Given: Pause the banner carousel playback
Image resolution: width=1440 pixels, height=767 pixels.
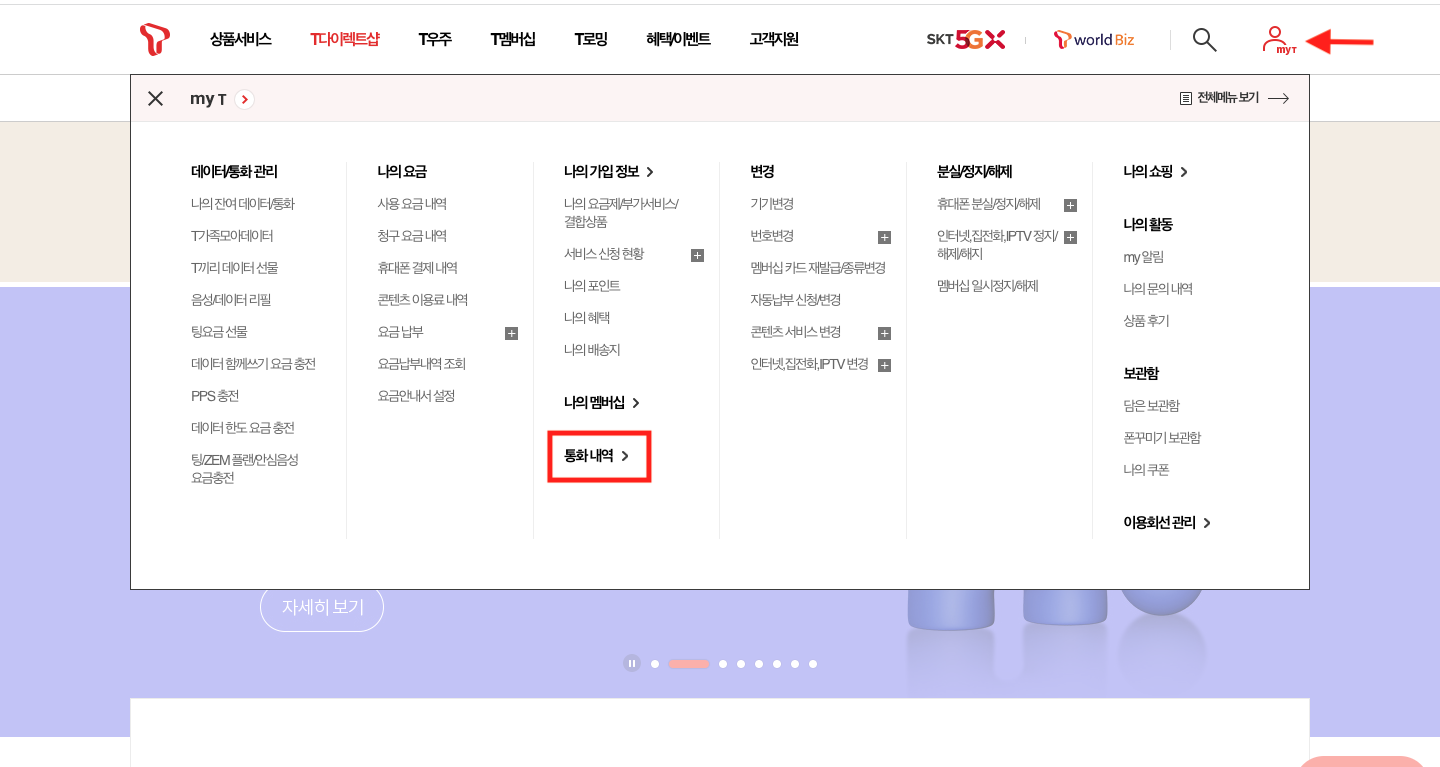Looking at the screenshot, I should [632, 663].
